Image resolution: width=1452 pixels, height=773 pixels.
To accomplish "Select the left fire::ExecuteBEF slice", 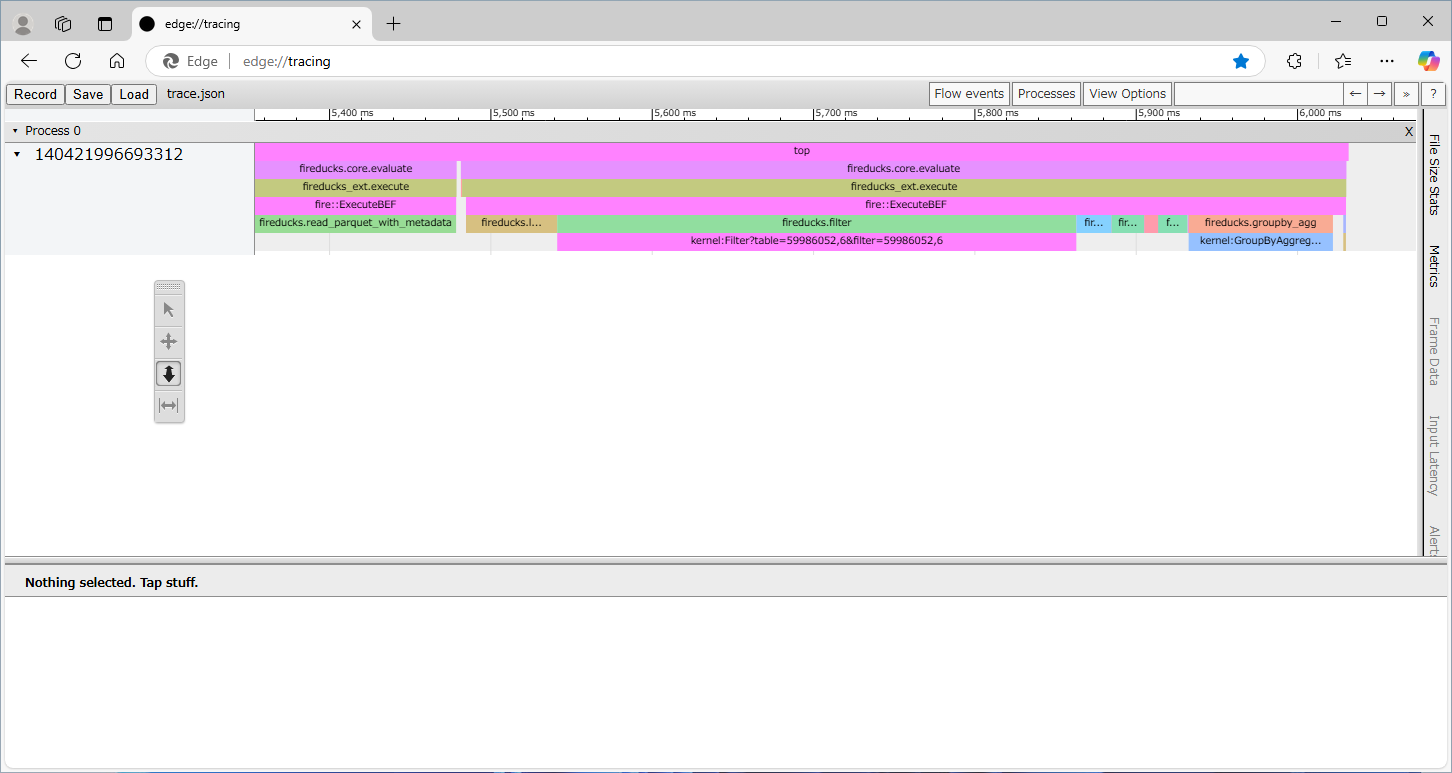I will coord(355,205).
